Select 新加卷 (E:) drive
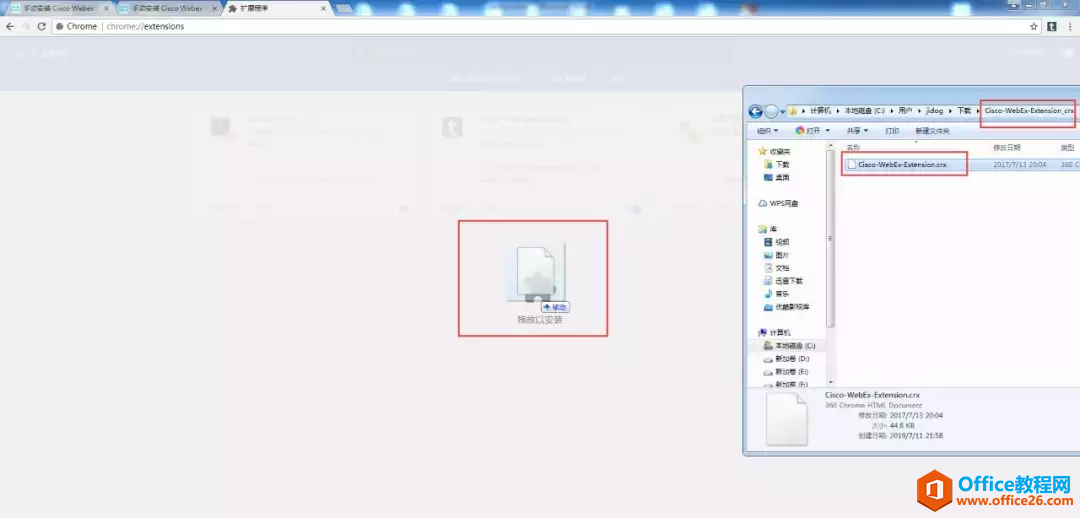Image resolution: width=1080 pixels, height=518 pixels. [x=787, y=371]
